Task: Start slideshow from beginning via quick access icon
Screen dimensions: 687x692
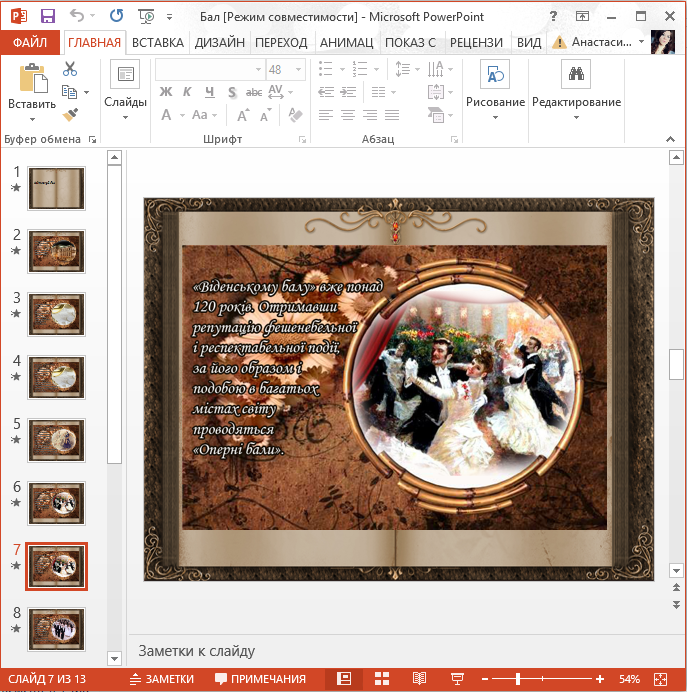Action: (x=146, y=16)
